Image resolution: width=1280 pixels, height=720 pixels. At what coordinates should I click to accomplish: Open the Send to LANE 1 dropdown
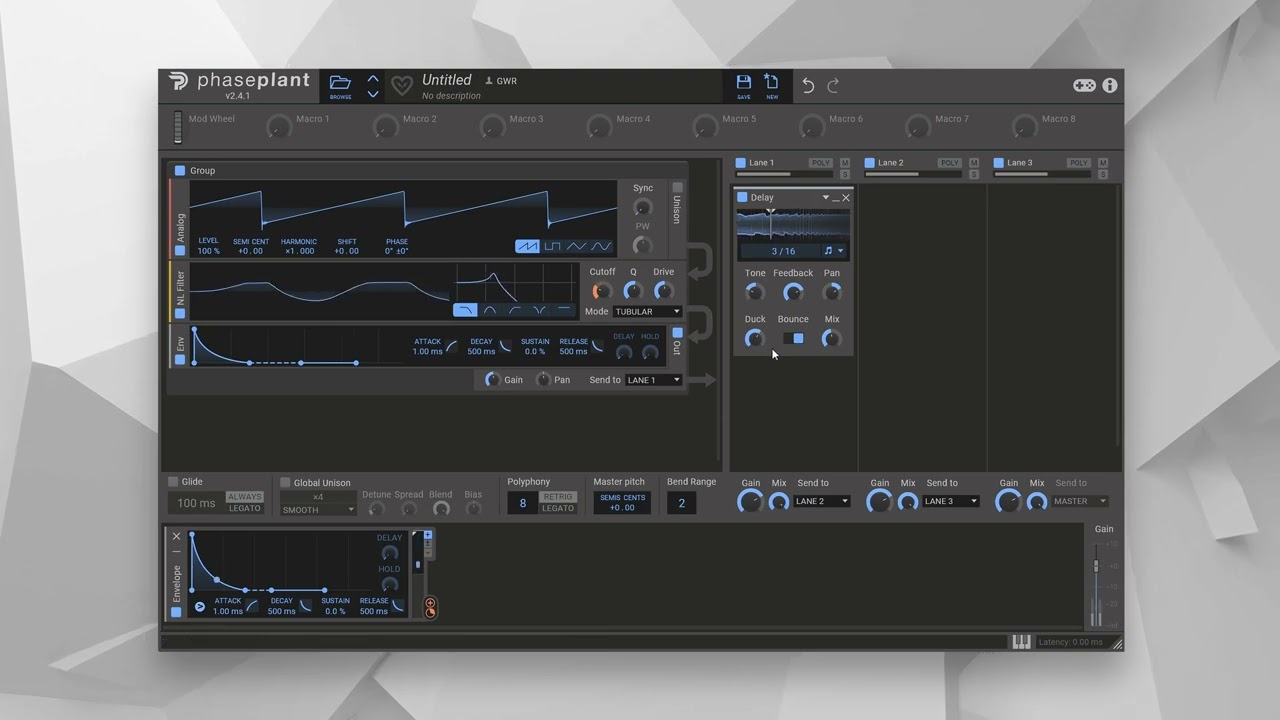point(653,380)
